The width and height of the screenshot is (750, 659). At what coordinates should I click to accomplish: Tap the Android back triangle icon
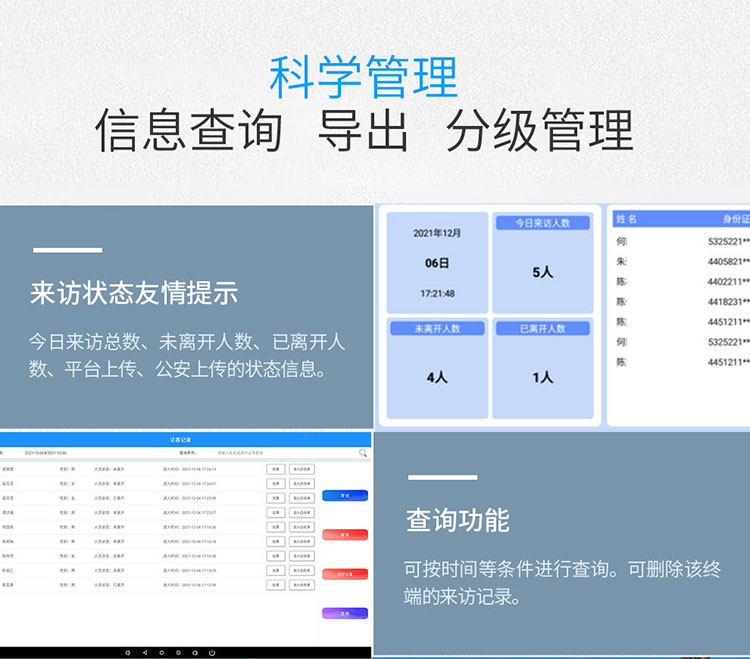145,652
